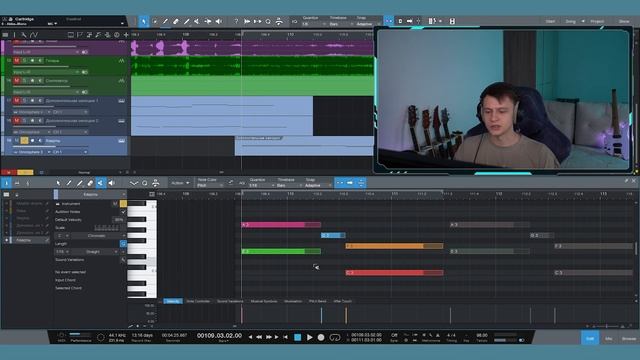Select the highlighted Mute tool in the piano roll editor
Screen dimensions: 640x360
100,183
